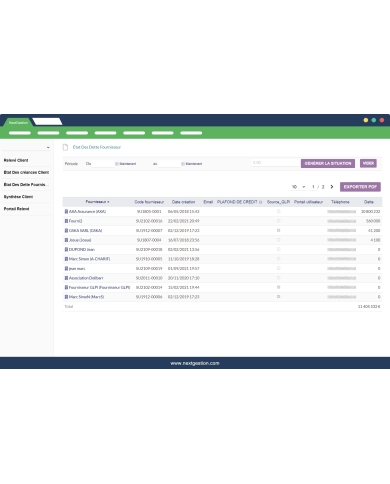Tick the Maintenant checkbox after the au field
This screenshot has width=390, height=484.
click(x=183, y=164)
